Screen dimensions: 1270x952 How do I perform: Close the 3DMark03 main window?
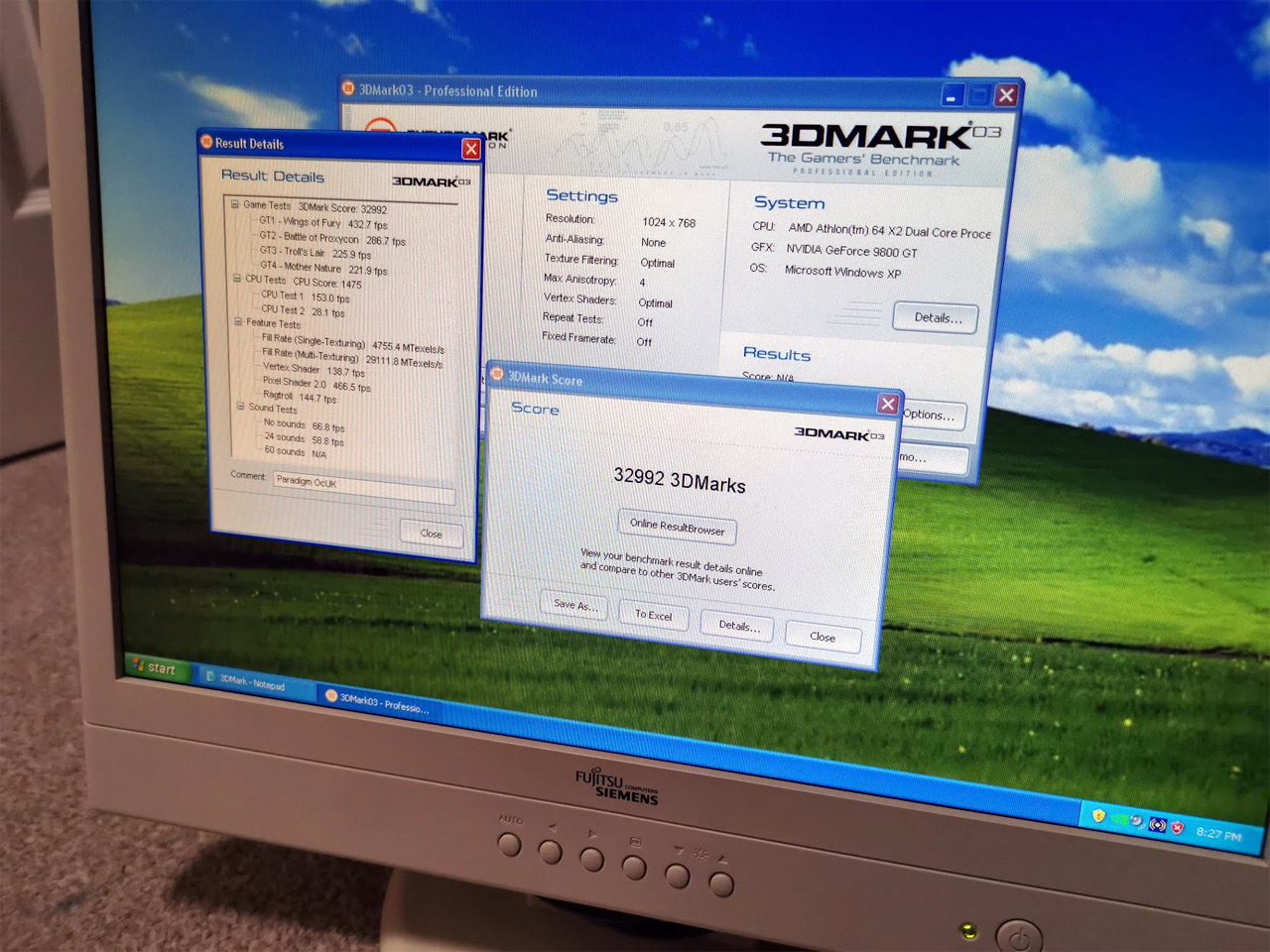[1006, 95]
